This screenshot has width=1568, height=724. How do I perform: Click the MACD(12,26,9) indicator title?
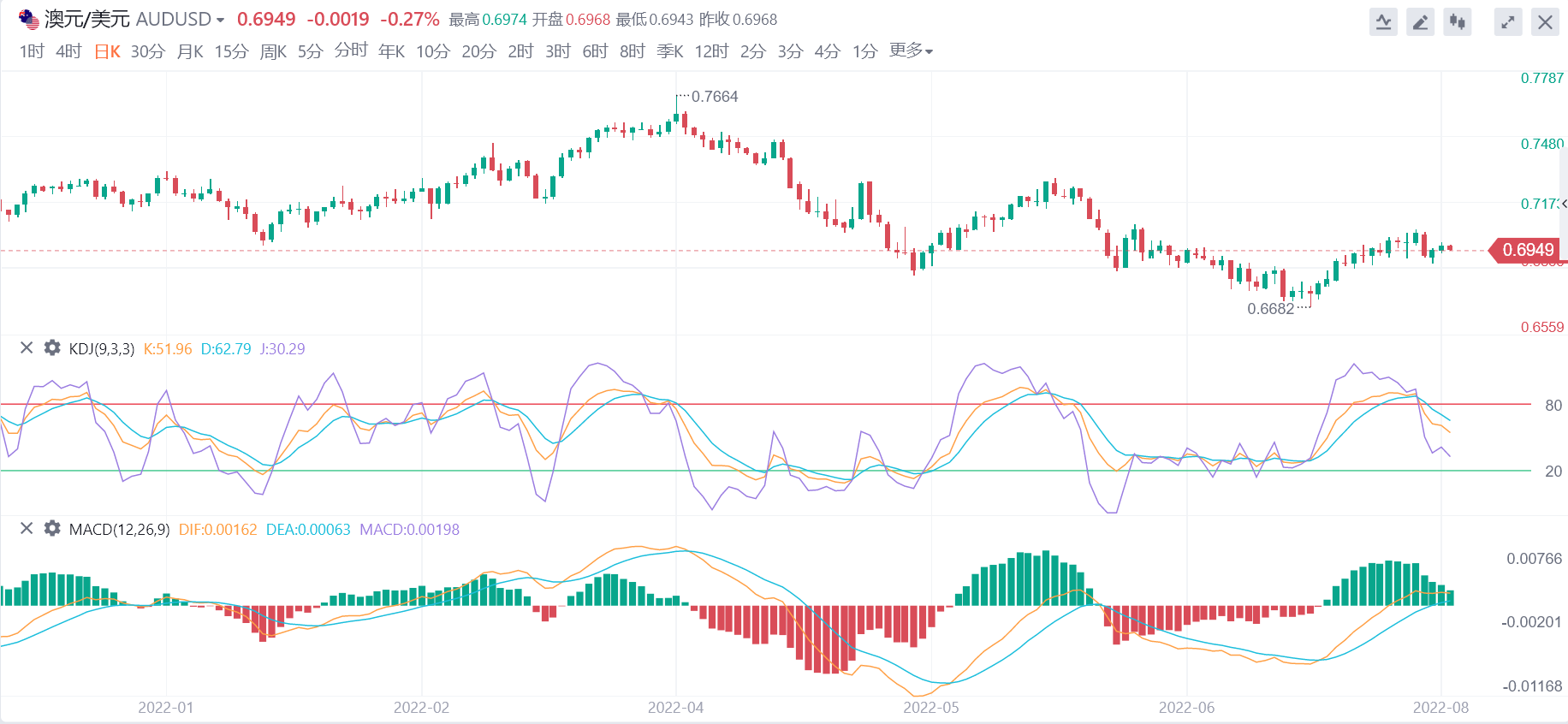point(119,529)
